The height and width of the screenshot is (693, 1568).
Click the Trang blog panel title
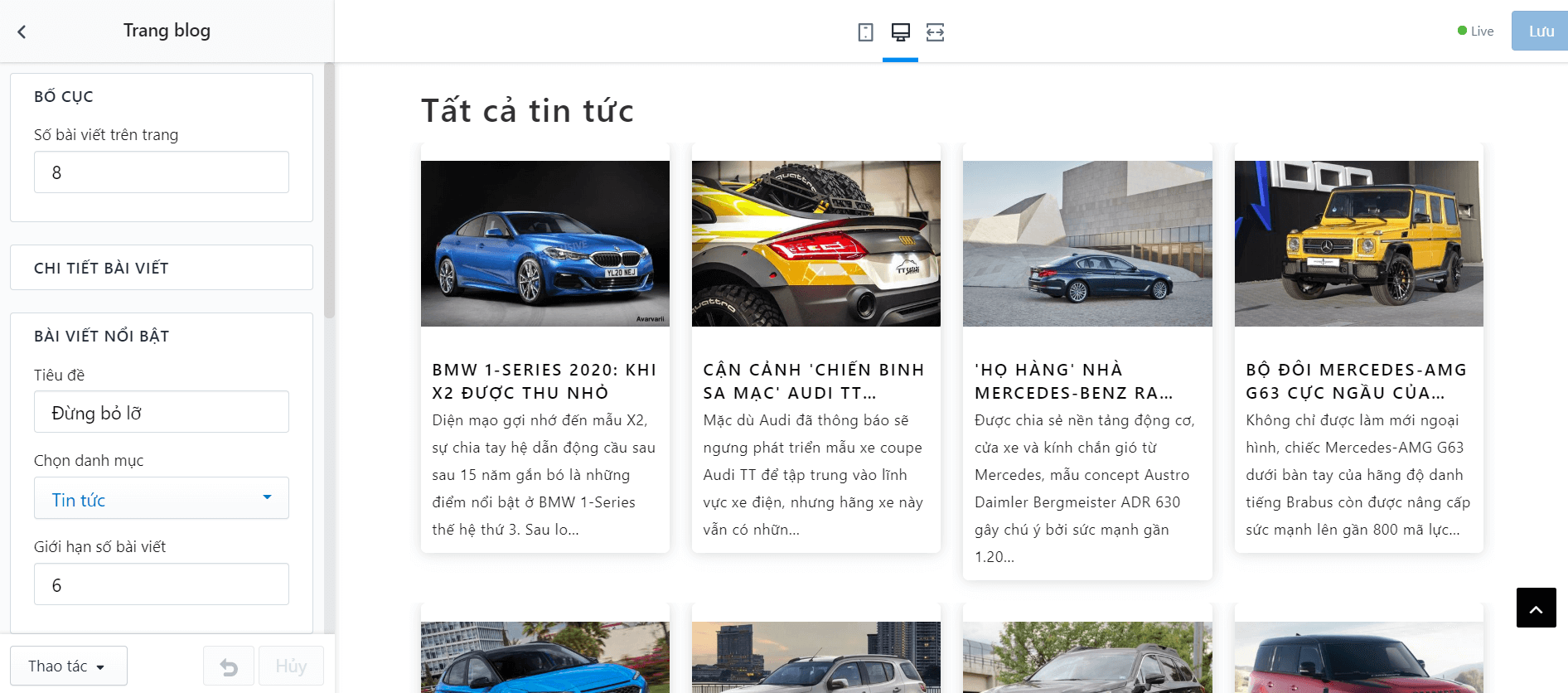[167, 31]
